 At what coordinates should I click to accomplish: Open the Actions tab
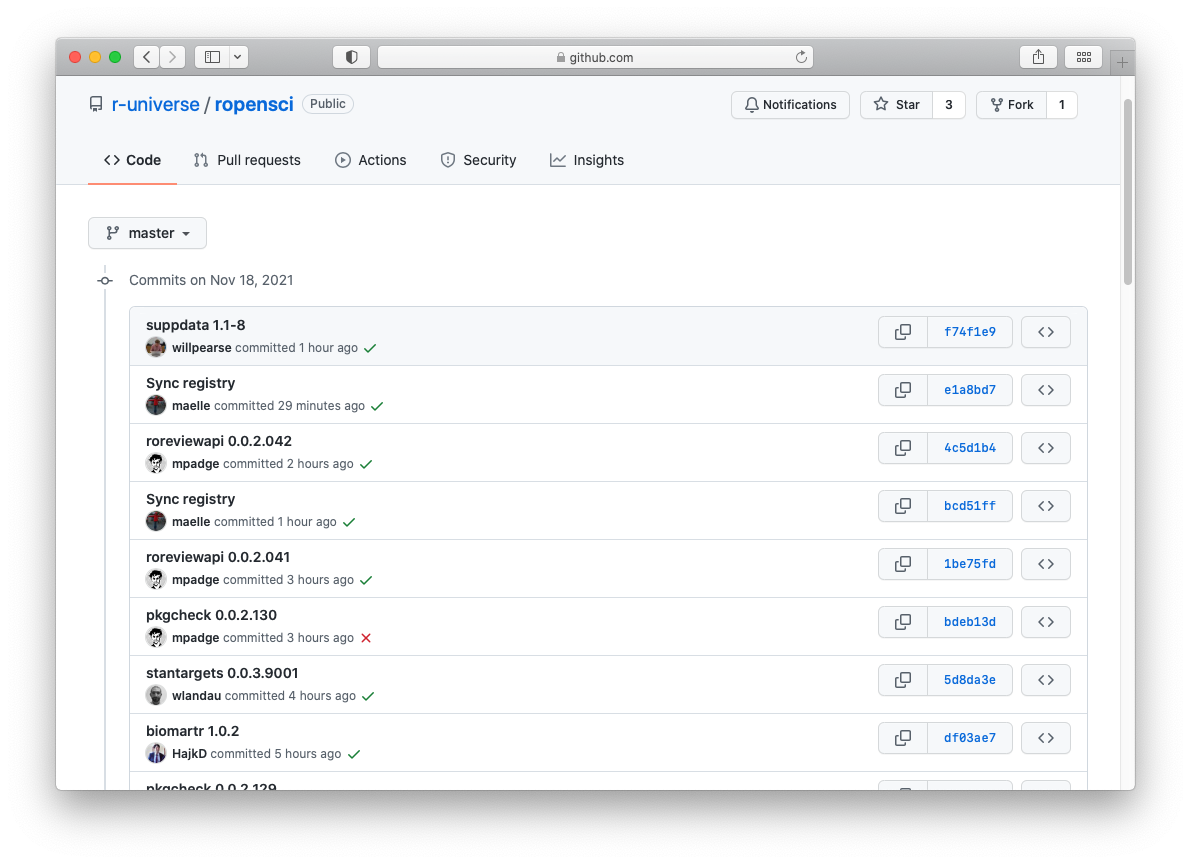(371, 160)
